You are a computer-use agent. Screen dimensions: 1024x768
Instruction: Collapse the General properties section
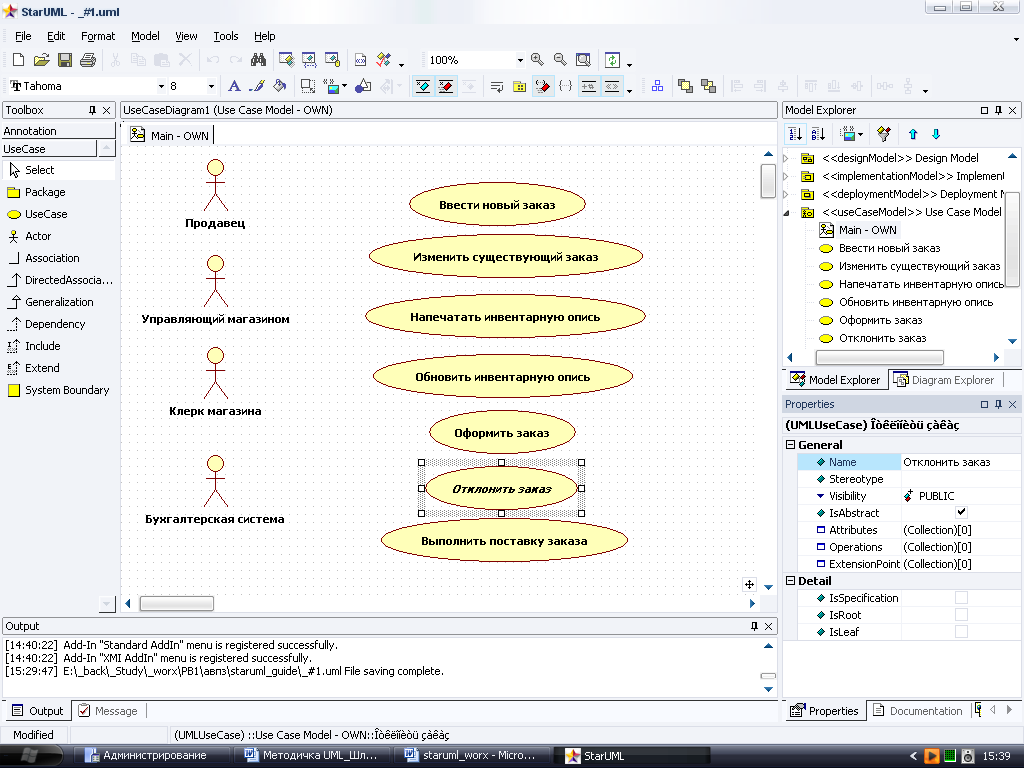click(x=790, y=445)
